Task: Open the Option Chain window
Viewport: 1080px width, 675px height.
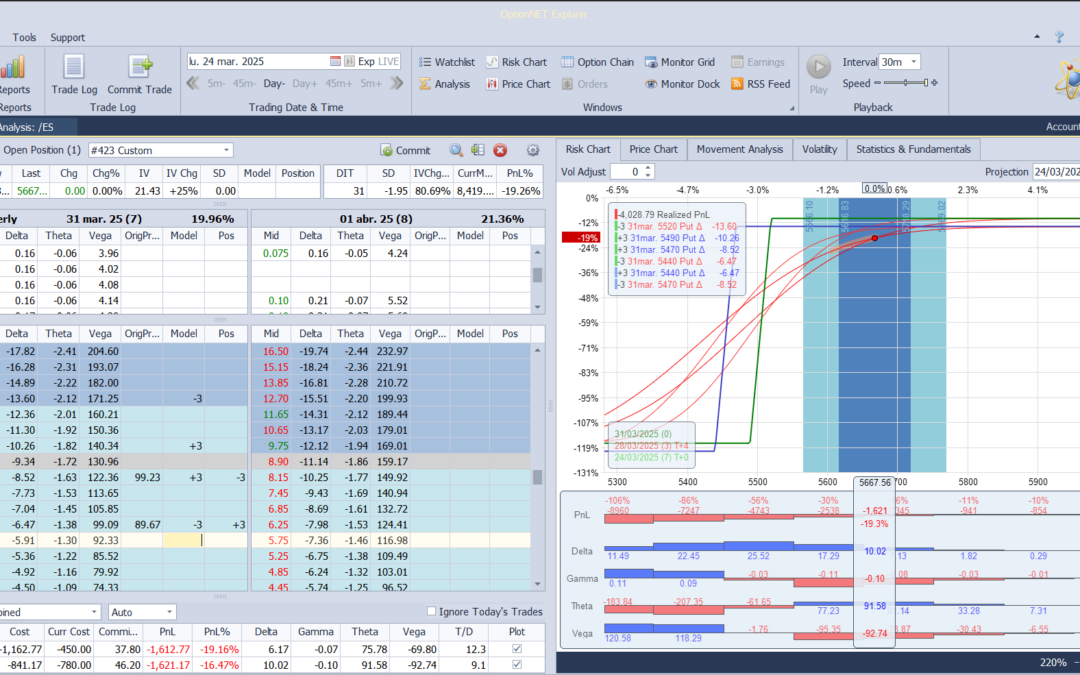Action: coord(597,62)
